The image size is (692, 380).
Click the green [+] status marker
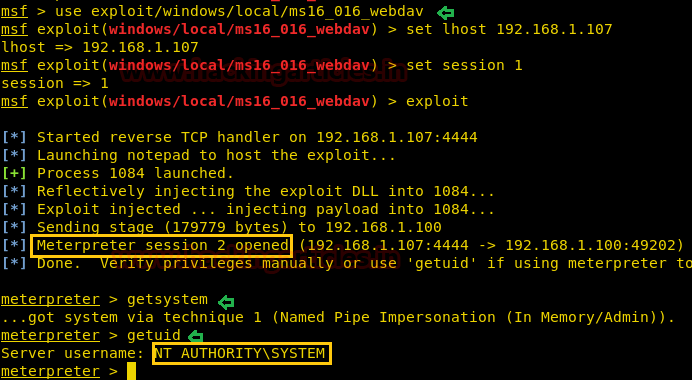click(x=15, y=173)
